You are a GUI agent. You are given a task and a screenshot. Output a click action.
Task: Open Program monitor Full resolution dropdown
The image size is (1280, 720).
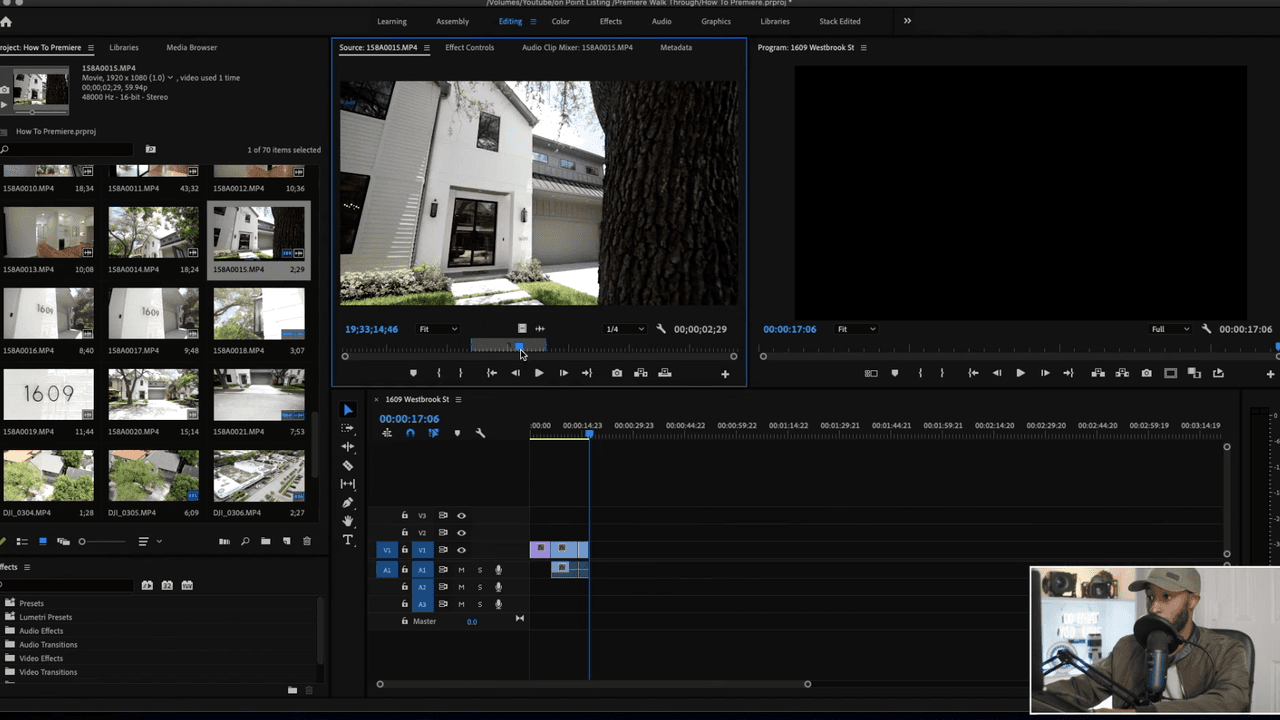1171,329
